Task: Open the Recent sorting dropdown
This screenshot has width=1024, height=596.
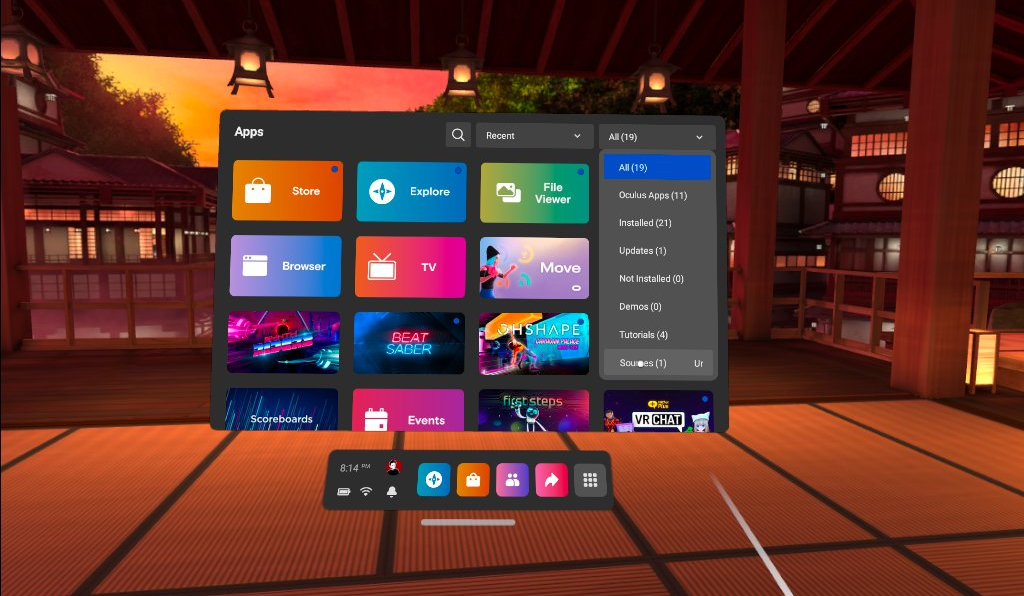Action: (x=534, y=135)
